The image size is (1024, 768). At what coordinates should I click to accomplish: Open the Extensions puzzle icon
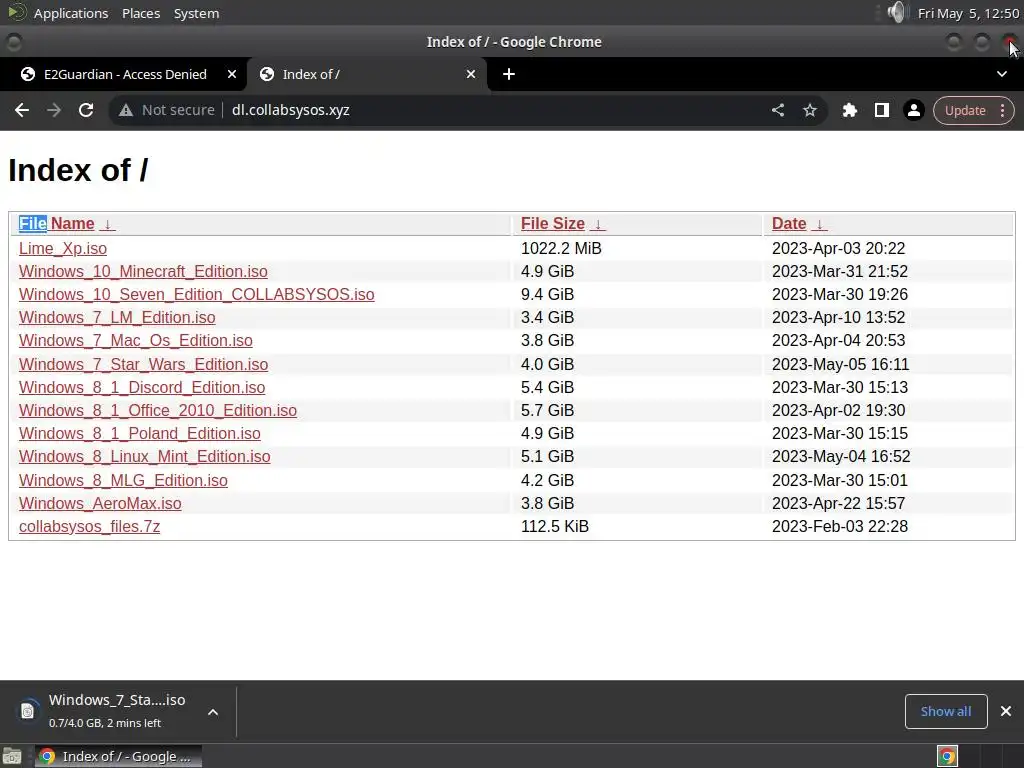pyautogui.click(x=850, y=110)
